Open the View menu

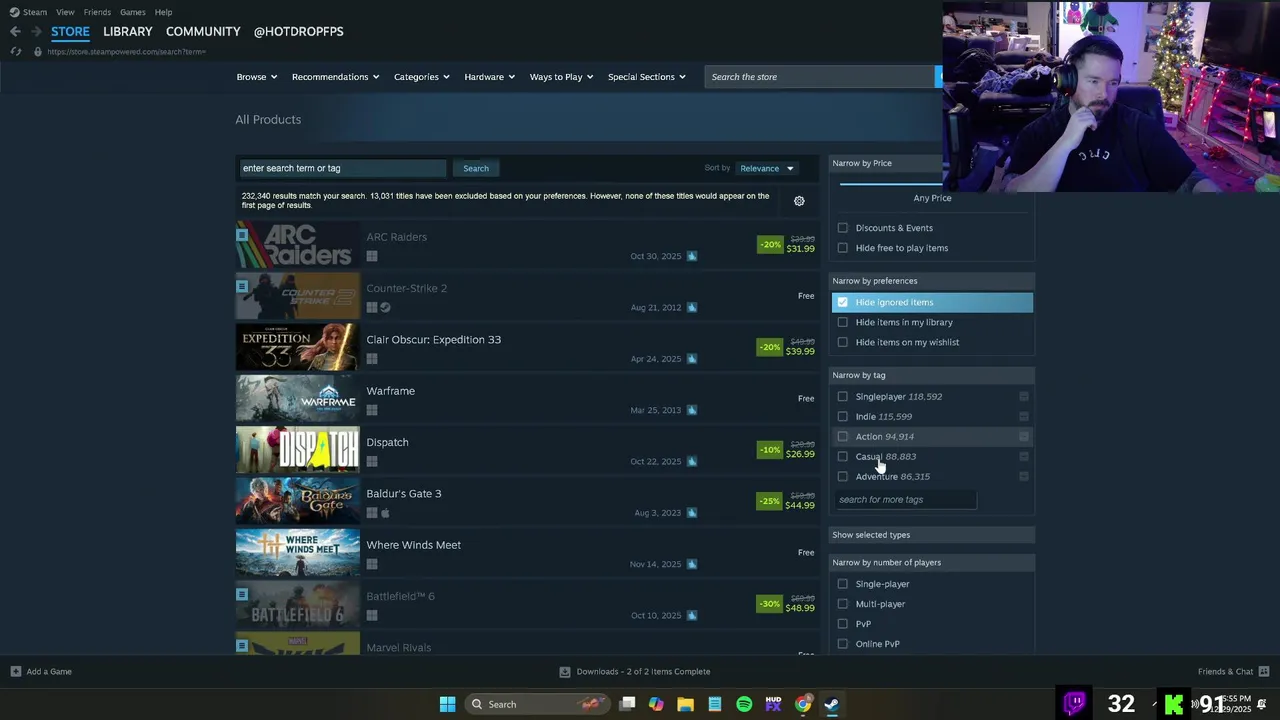point(65,12)
